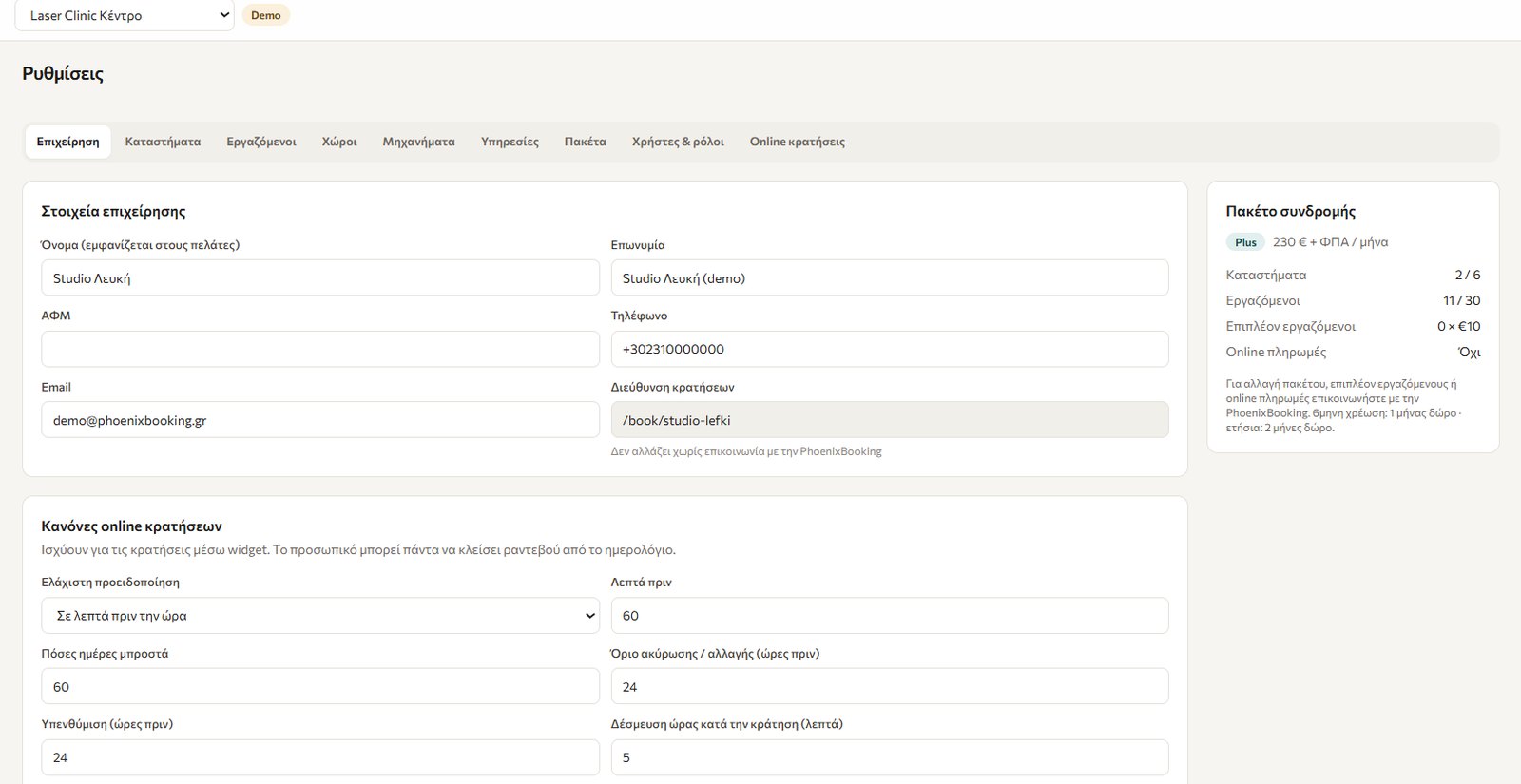Click the 230 € + ΦΠΑ / μήνα price
The width and height of the screenshot is (1521, 784).
[1330, 242]
